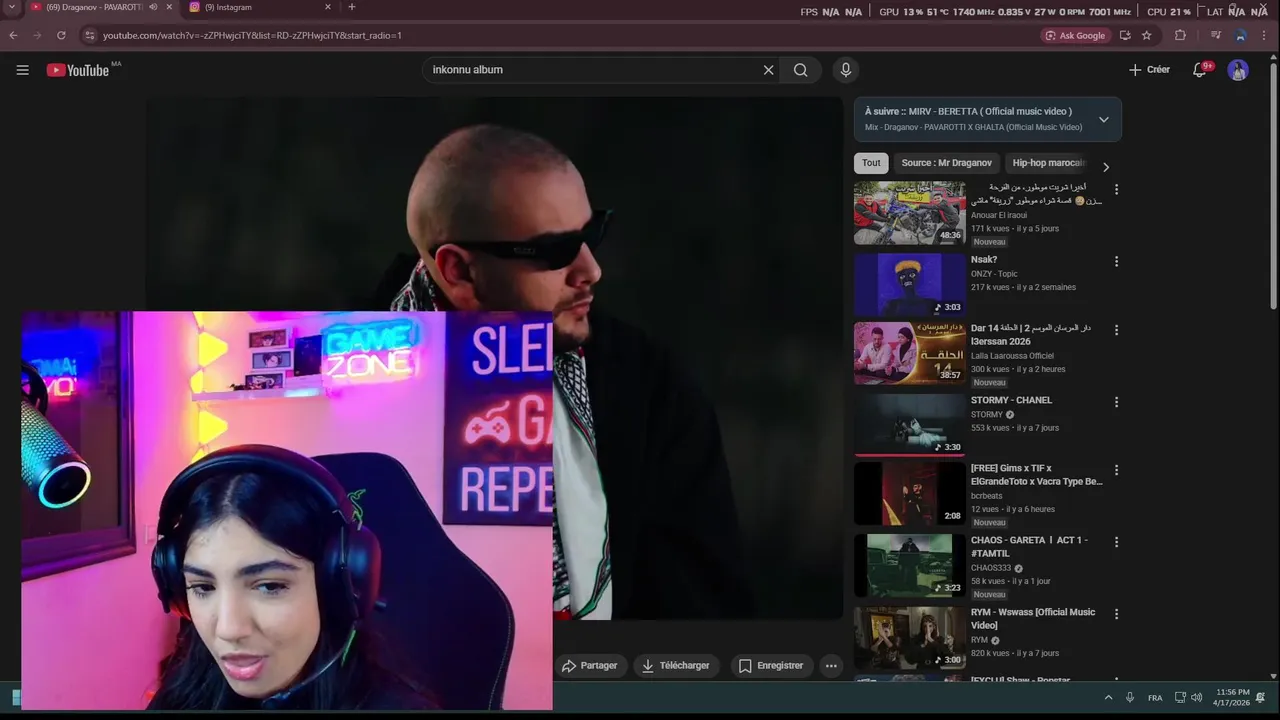The height and width of the screenshot is (720, 1280).
Task: Switch to the Instagram tab
Action: (261, 7)
